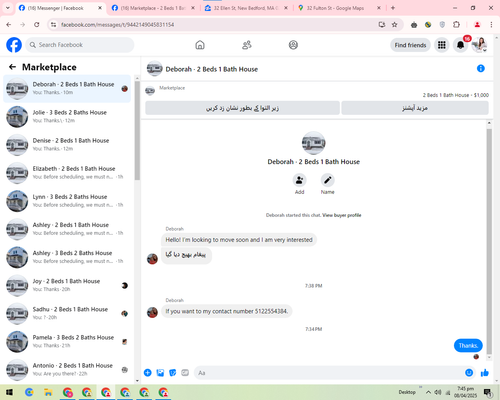The height and width of the screenshot is (400, 500).
Task: Open the Jolie - 3 Beds 2 Baths House chat
Action: (67, 116)
